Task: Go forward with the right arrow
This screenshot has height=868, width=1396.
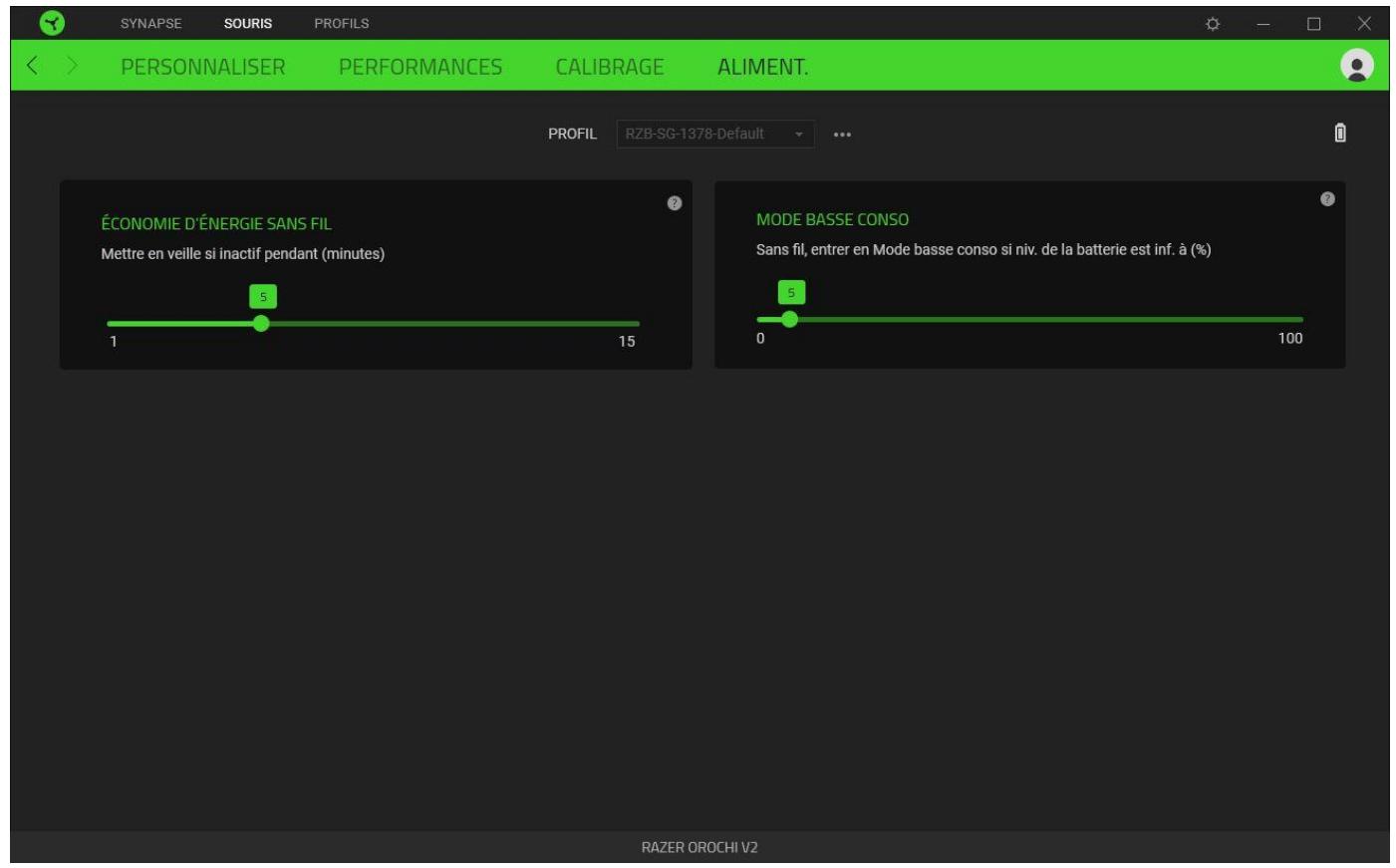Action: click(x=72, y=66)
